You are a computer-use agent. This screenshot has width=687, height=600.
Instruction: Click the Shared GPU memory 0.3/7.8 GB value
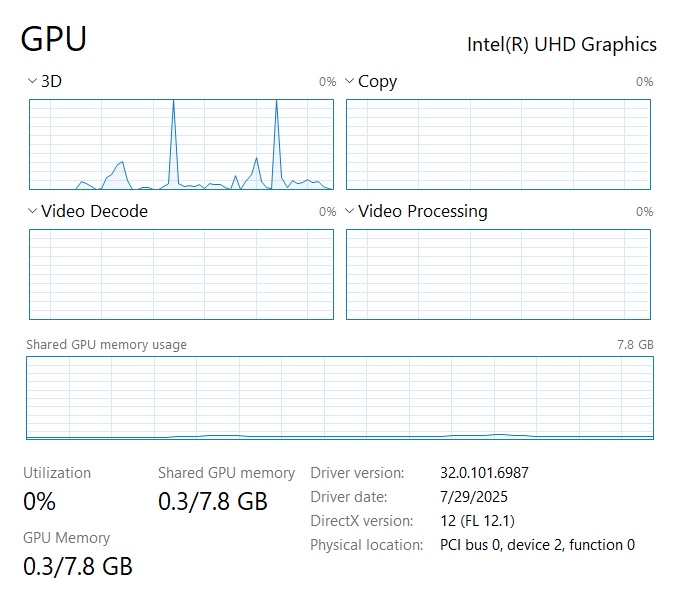tap(213, 501)
